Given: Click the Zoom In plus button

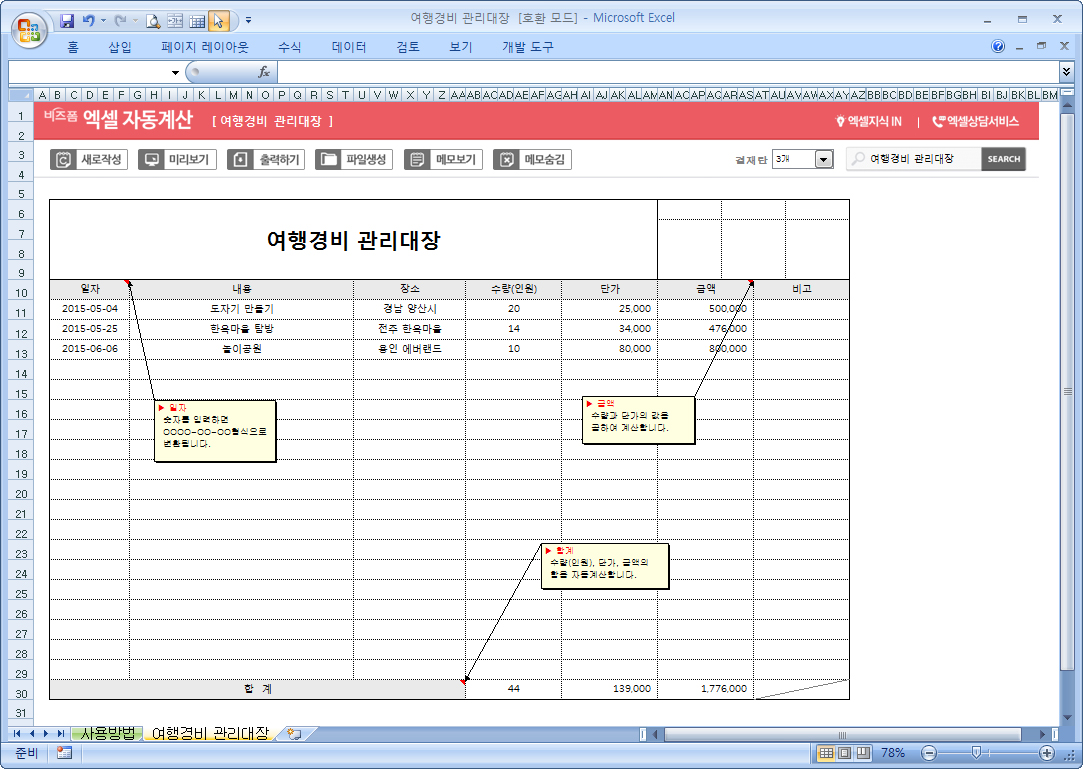Looking at the screenshot, I should tap(1046, 753).
